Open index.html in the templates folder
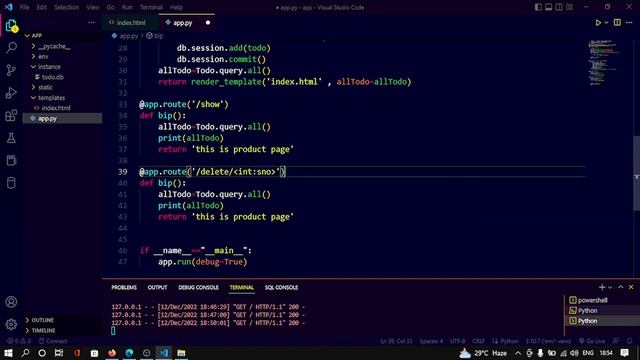The image size is (640, 360). [x=56, y=108]
